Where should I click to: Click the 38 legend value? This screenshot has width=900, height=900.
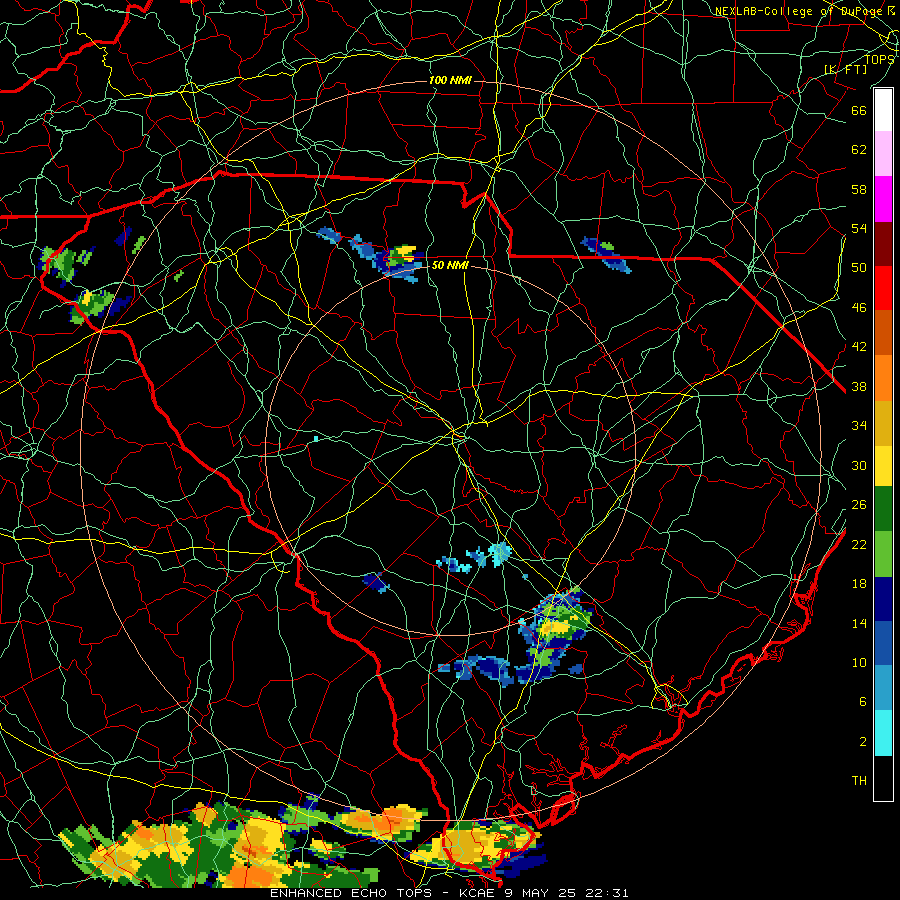click(x=859, y=387)
